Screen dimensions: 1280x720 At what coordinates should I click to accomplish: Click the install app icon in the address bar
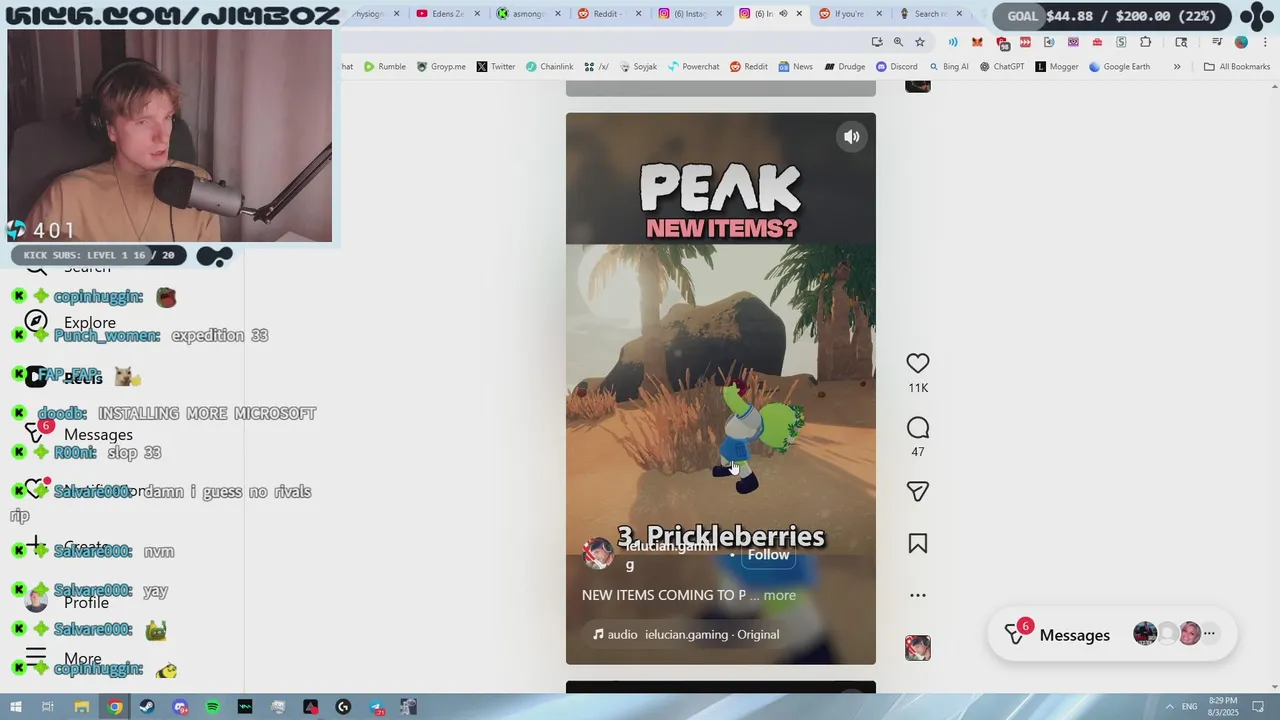tap(877, 42)
